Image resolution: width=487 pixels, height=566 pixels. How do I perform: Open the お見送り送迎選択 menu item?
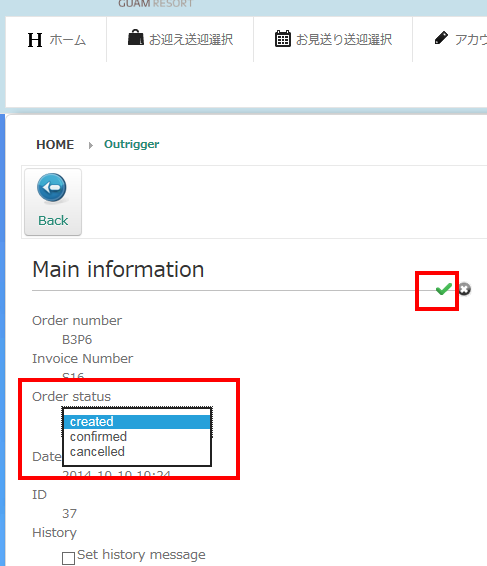tap(333, 39)
